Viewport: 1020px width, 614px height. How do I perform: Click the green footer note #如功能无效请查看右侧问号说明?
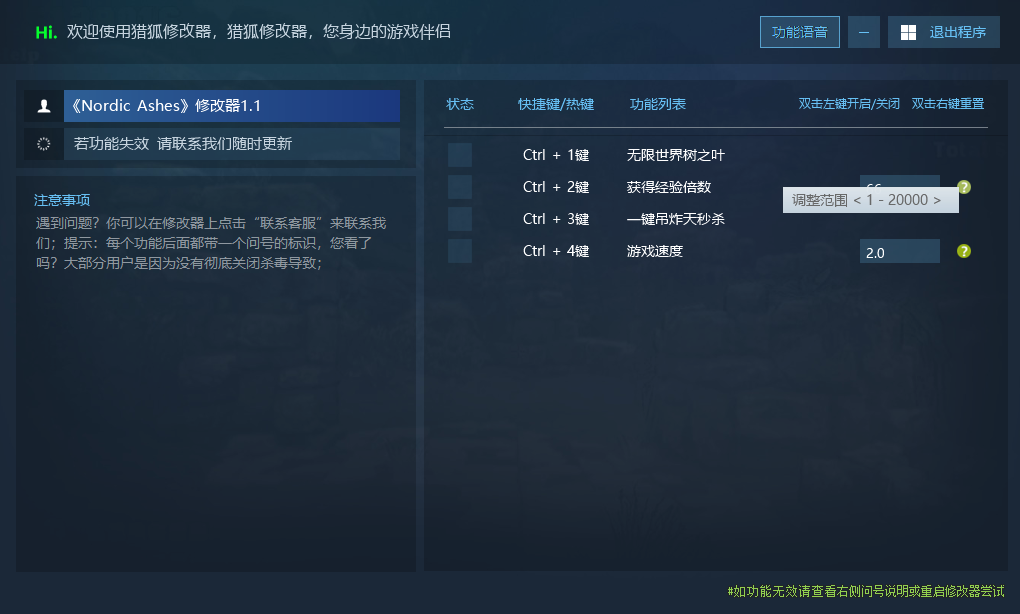tap(866, 591)
